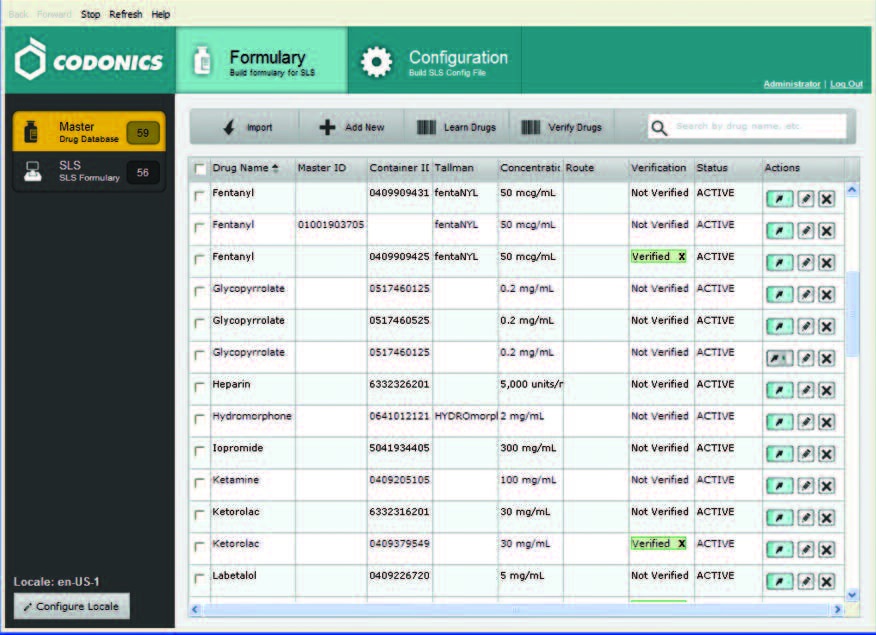Image resolution: width=876 pixels, height=635 pixels.
Task: Select Glycopyrrolate 0517460525 checkbox
Action: pos(199,323)
